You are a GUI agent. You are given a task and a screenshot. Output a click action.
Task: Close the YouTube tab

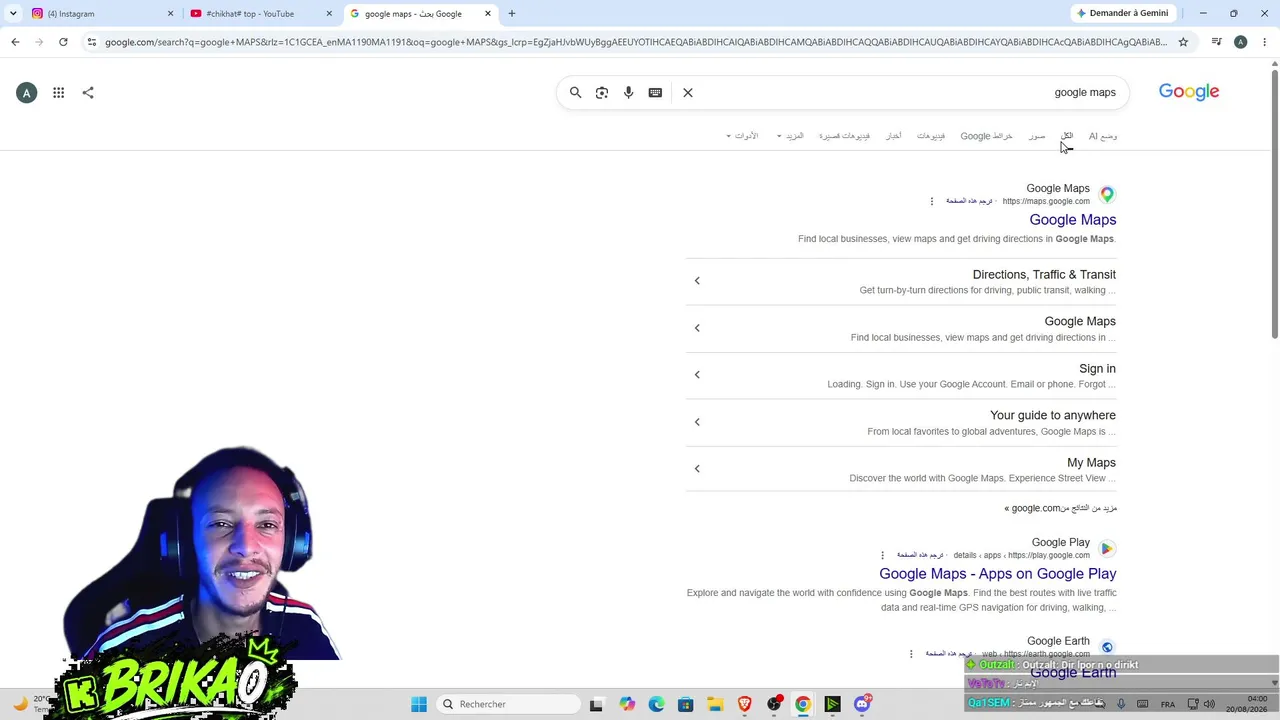coord(329,13)
